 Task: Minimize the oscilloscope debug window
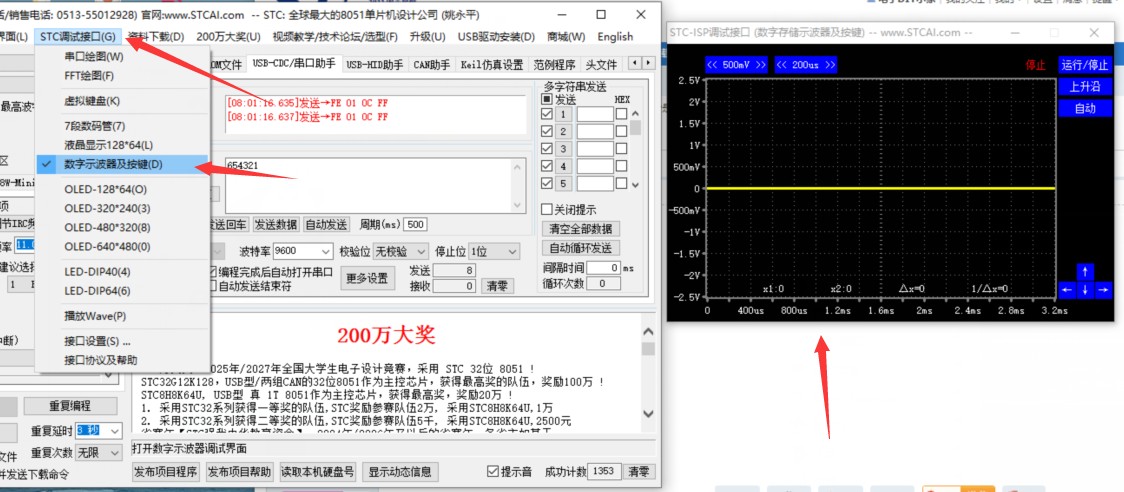coord(1017,32)
